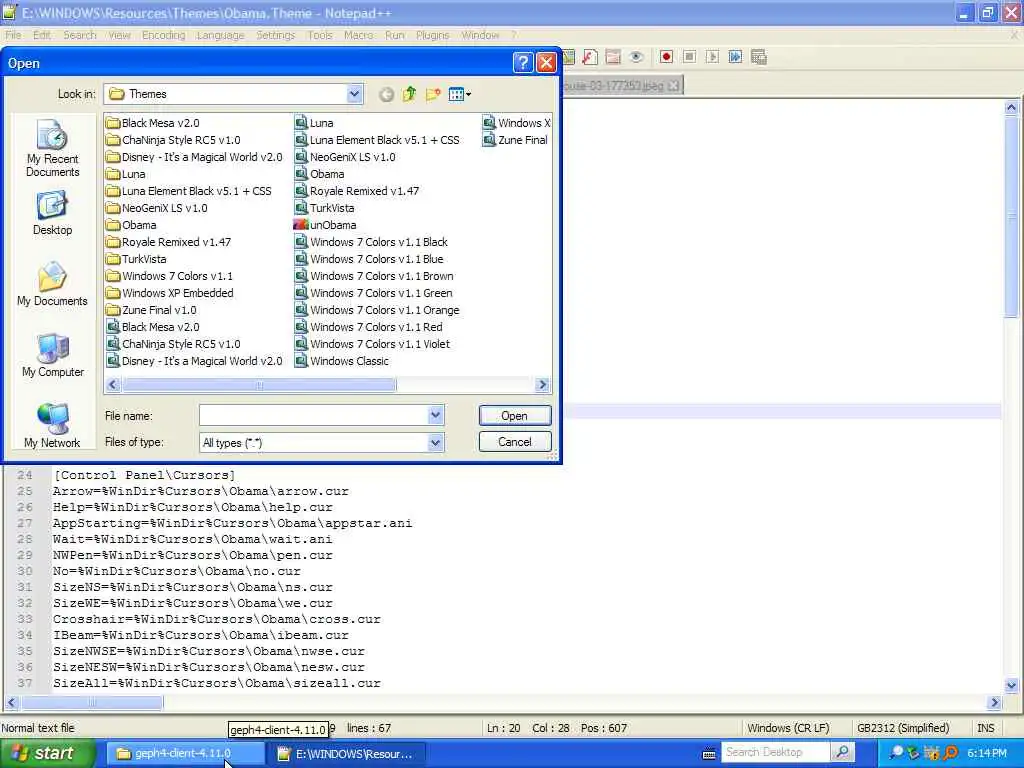Image resolution: width=1024 pixels, height=768 pixels.
Task: Select the Obama theme file
Action: pyautogui.click(x=319, y=174)
